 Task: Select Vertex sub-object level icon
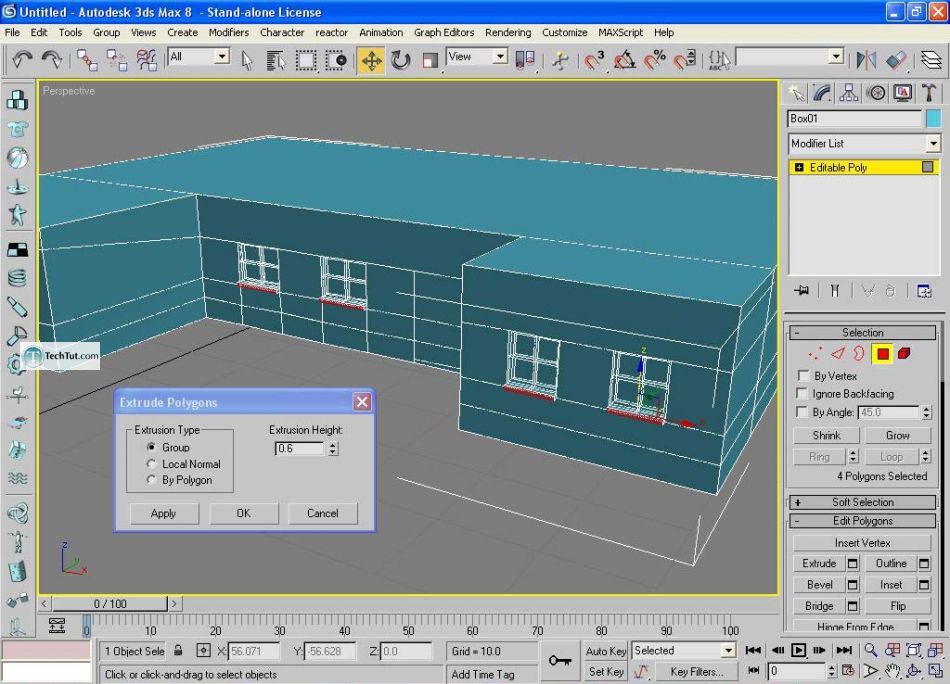tap(815, 354)
